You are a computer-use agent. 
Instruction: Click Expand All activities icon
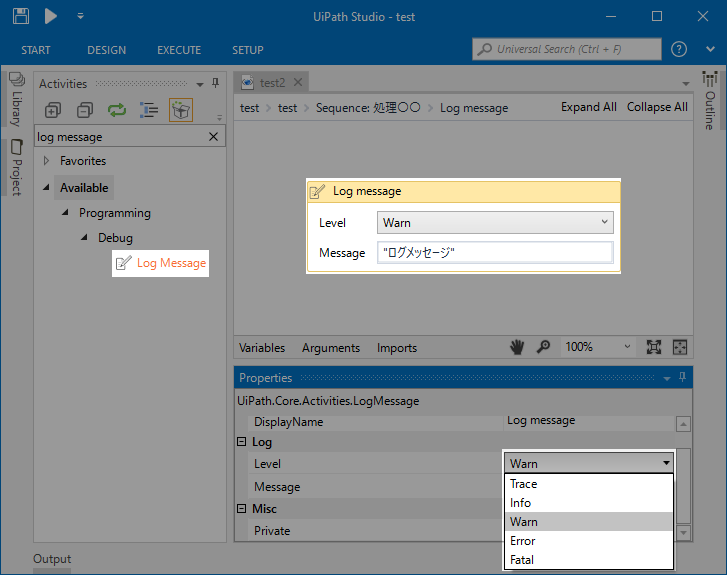tap(52, 110)
